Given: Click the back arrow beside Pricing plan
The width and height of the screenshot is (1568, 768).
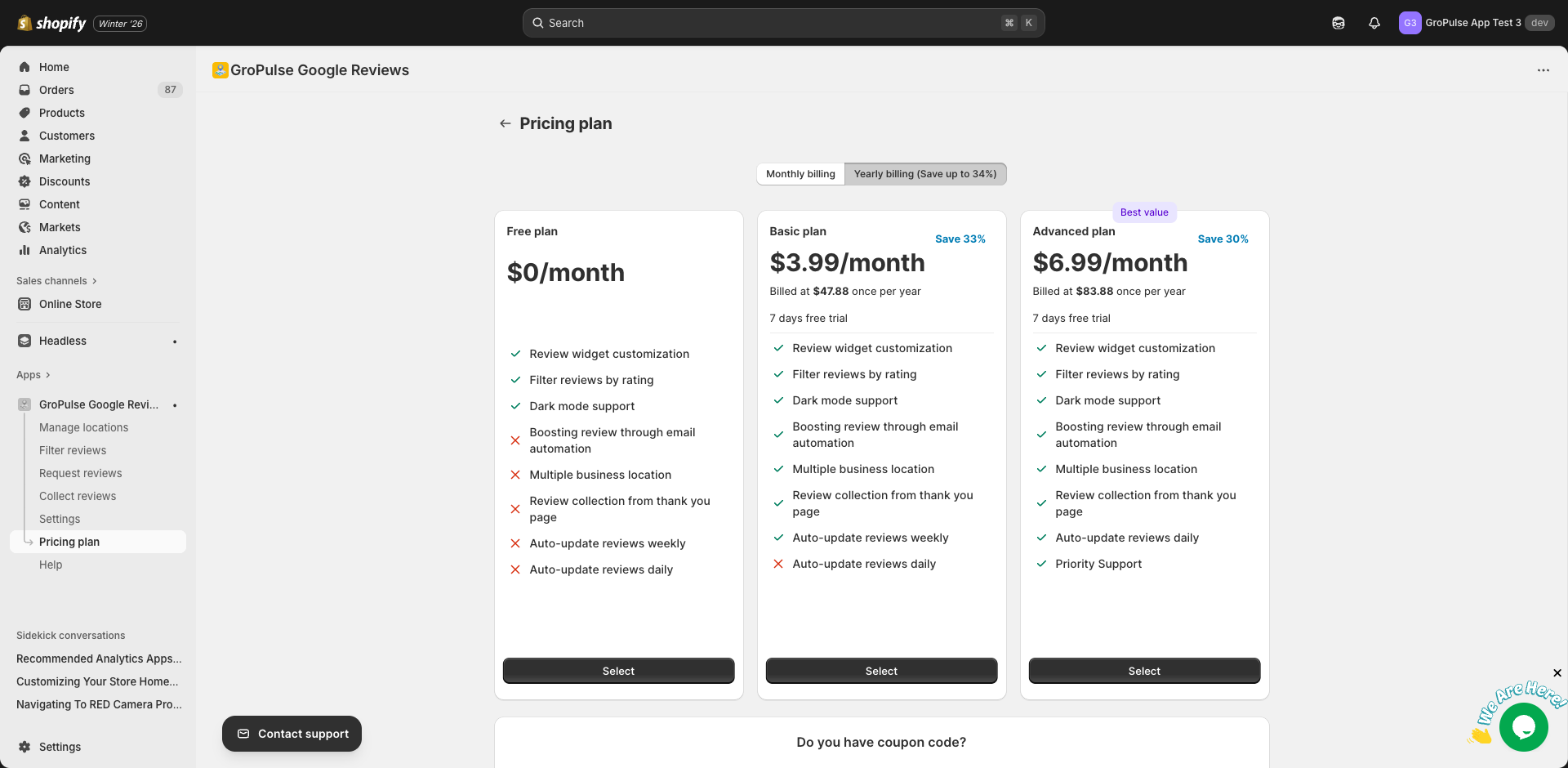Looking at the screenshot, I should tap(505, 123).
